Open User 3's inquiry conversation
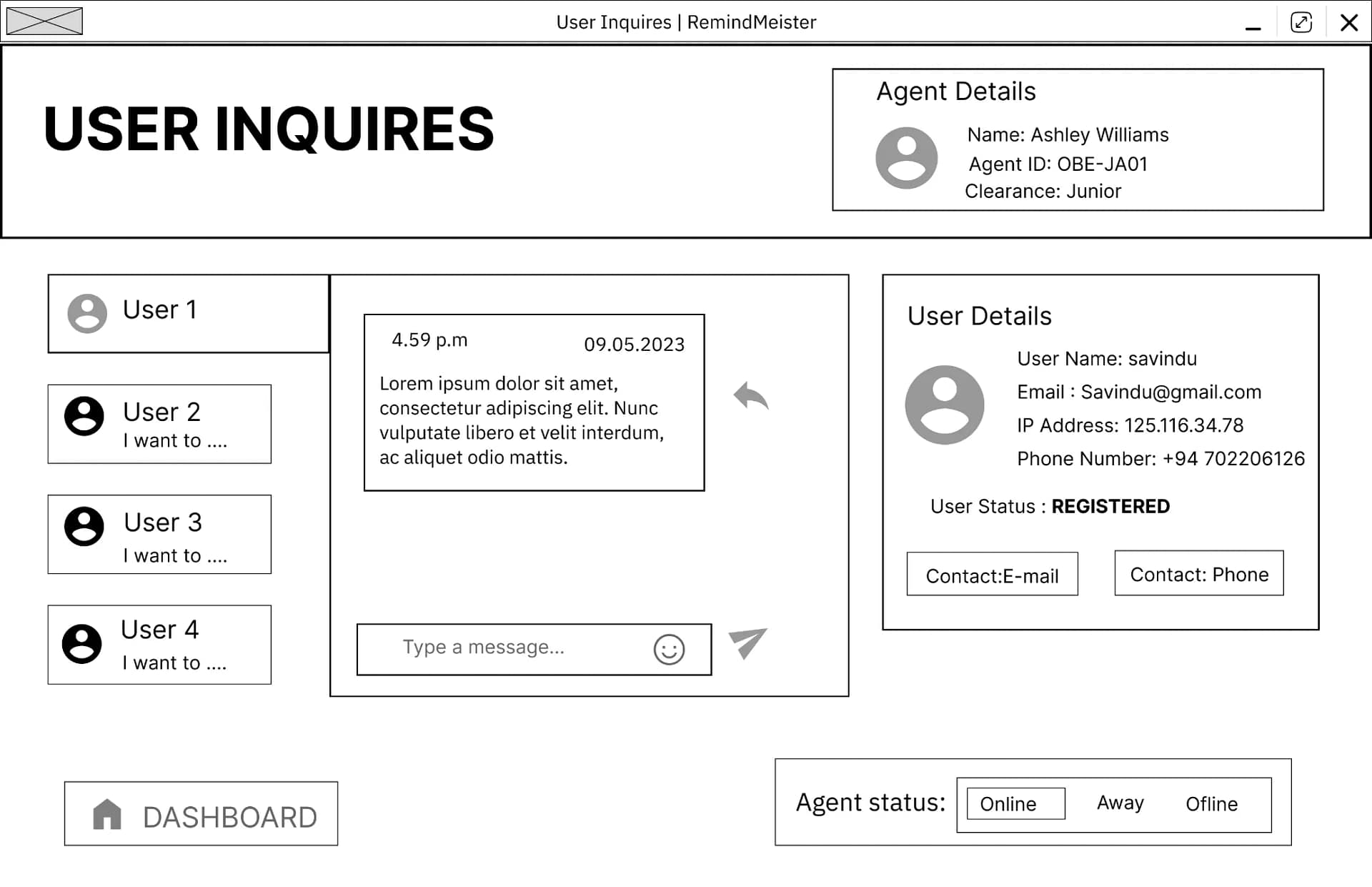1372x887 pixels. (159, 534)
